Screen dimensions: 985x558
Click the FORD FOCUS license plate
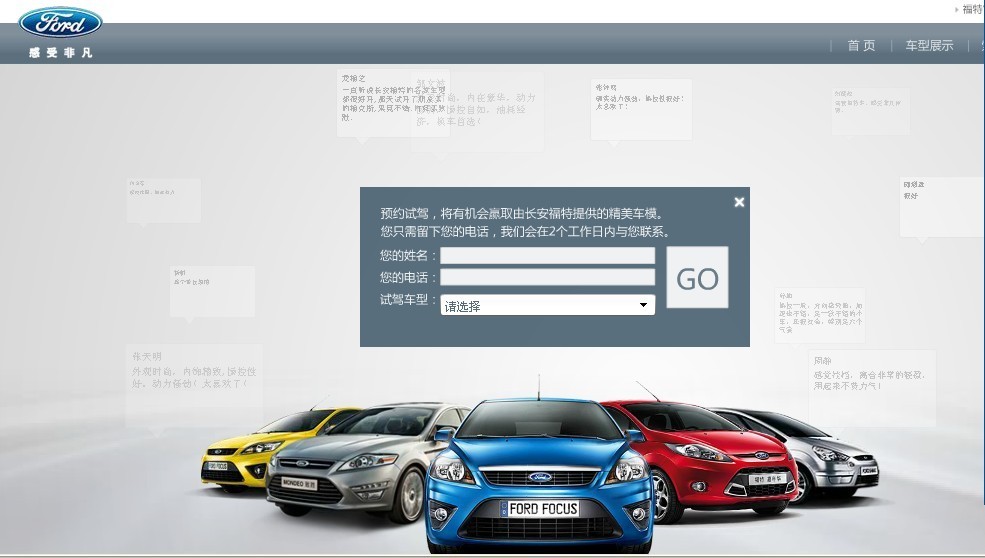coord(540,508)
